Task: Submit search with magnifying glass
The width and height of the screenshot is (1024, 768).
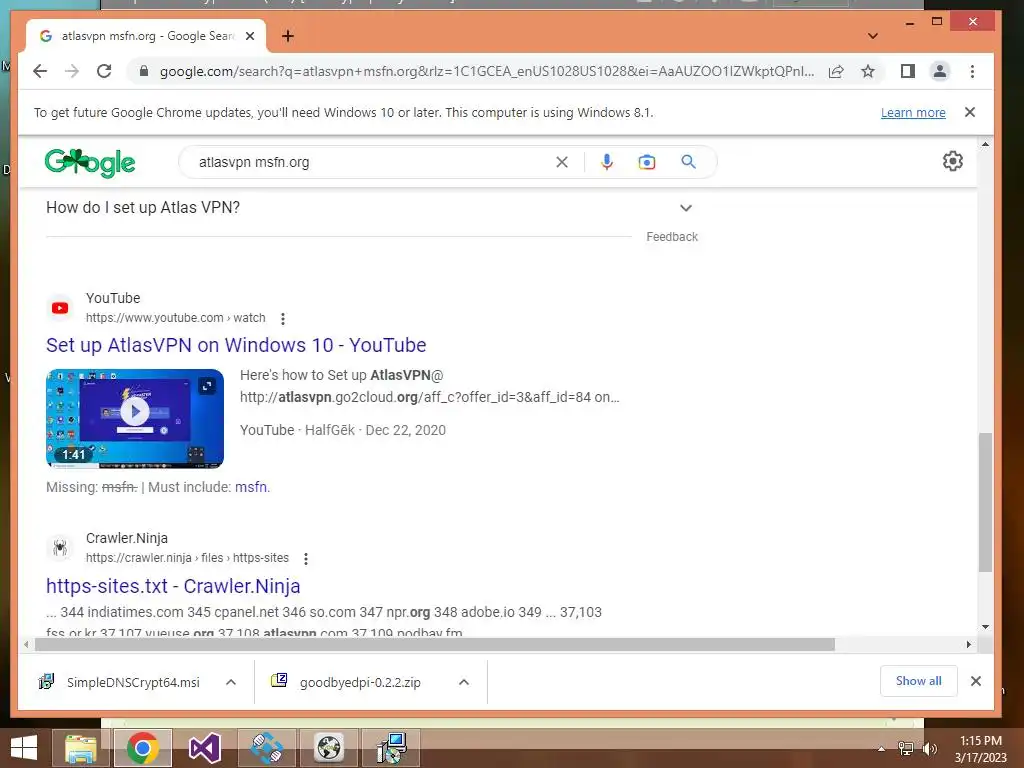Action: (688, 161)
